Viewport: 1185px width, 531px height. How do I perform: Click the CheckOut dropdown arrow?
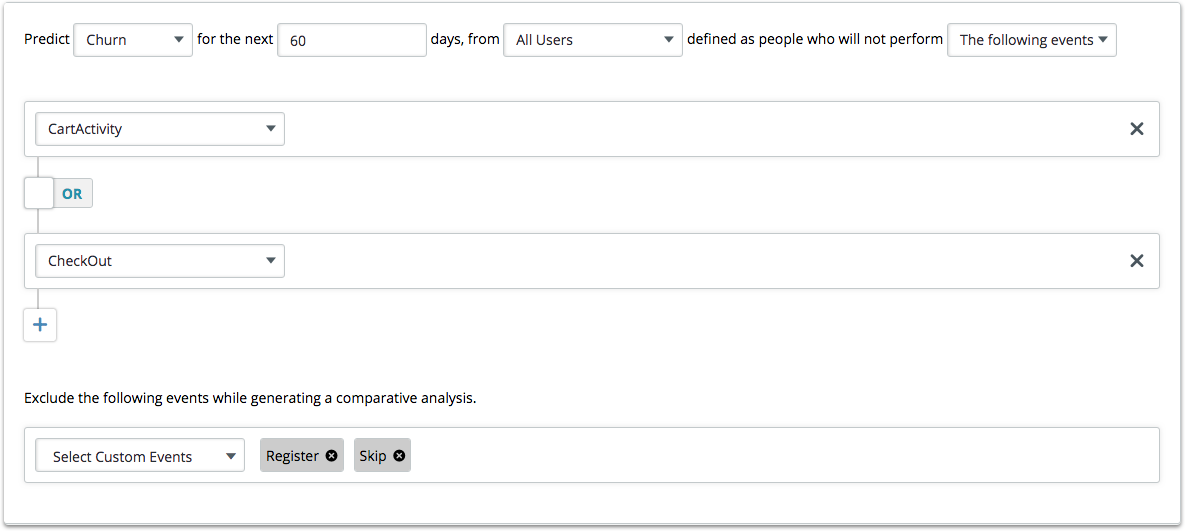click(x=270, y=261)
